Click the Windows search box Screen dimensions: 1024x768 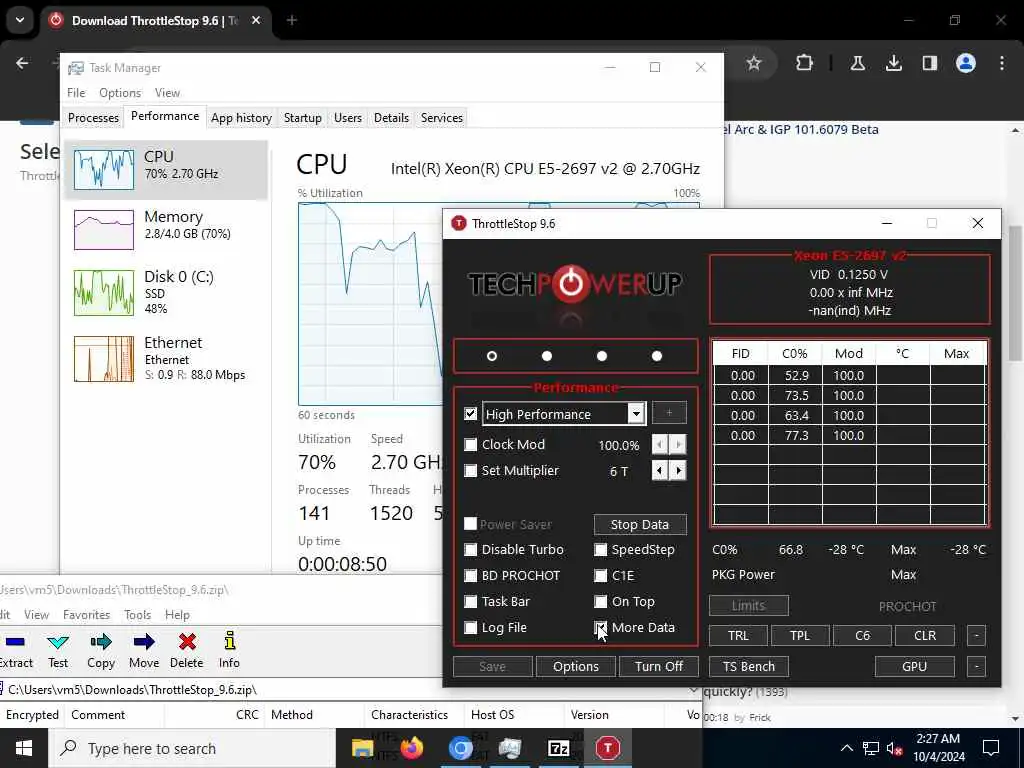pyautogui.click(x=193, y=748)
